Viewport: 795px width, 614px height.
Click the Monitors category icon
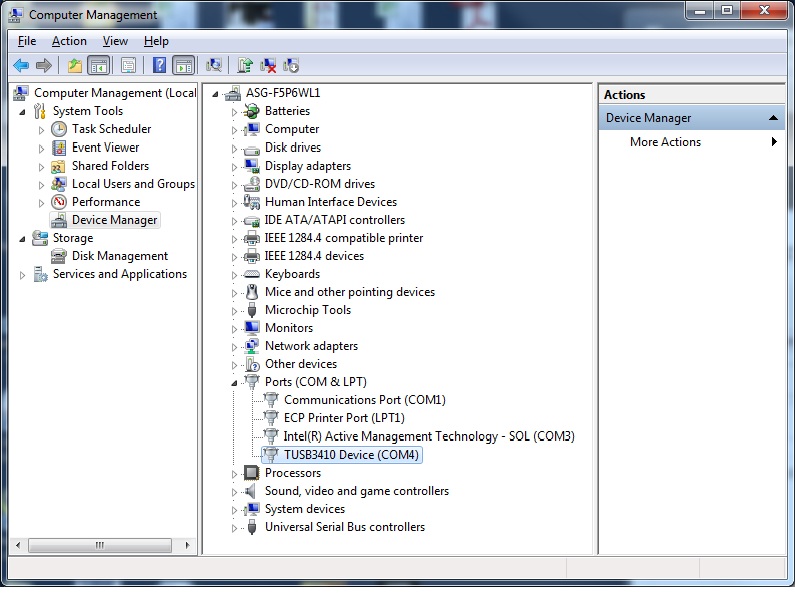(x=251, y=328)
